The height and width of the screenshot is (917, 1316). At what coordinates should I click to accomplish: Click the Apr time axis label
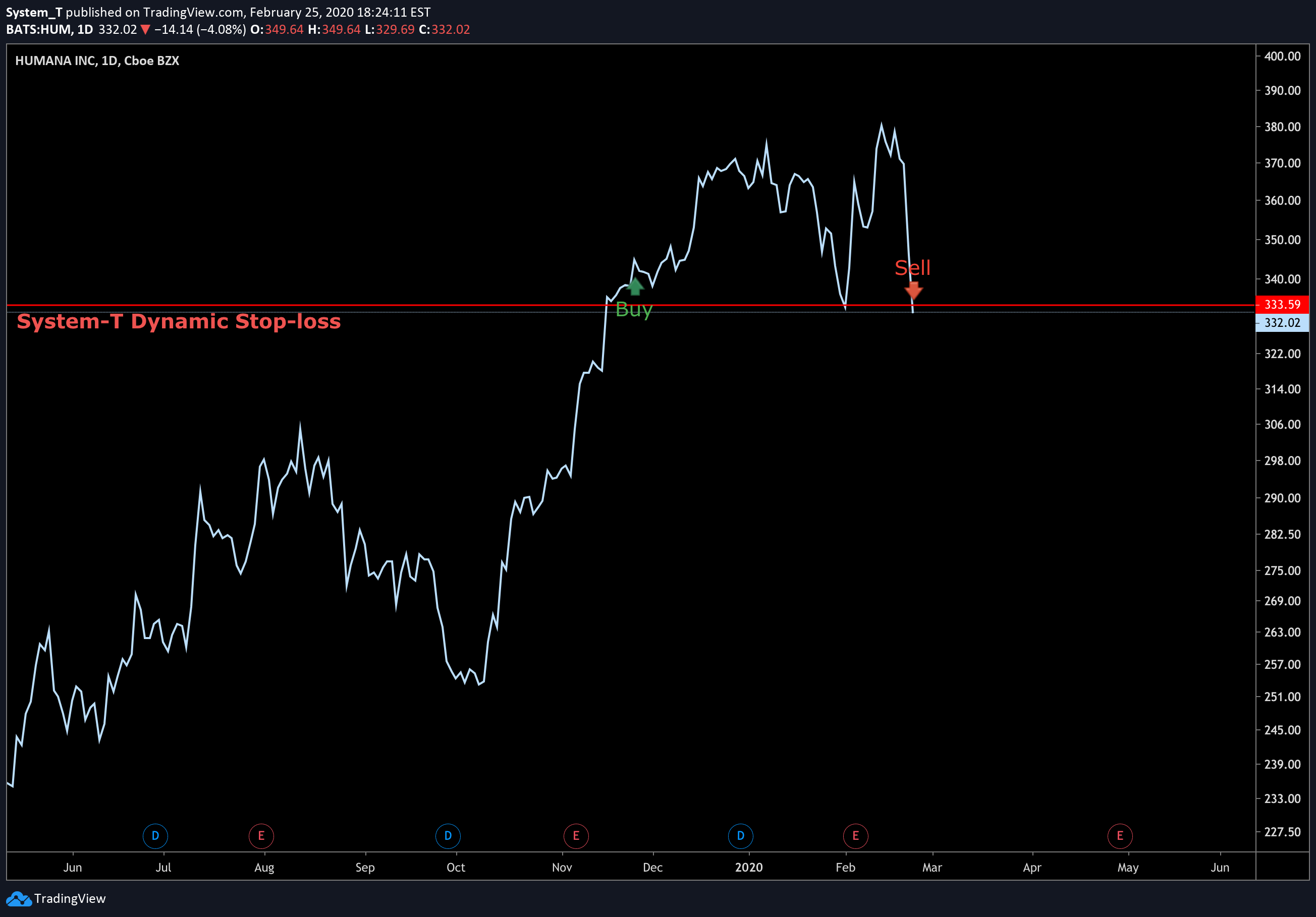pos(1032,867)
